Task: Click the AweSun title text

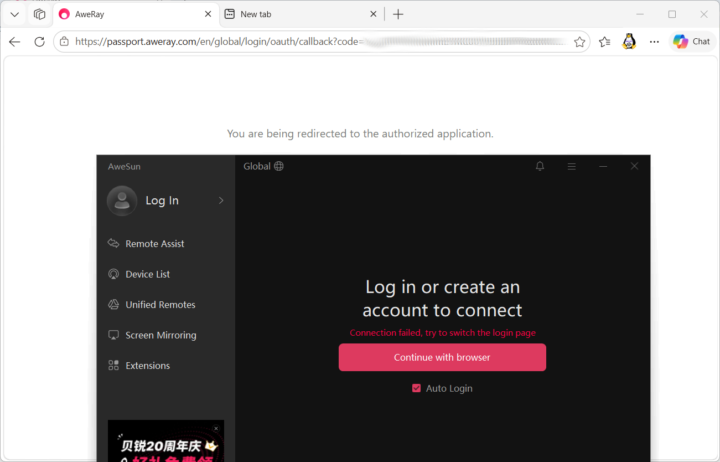Action: tap(124, 166)
